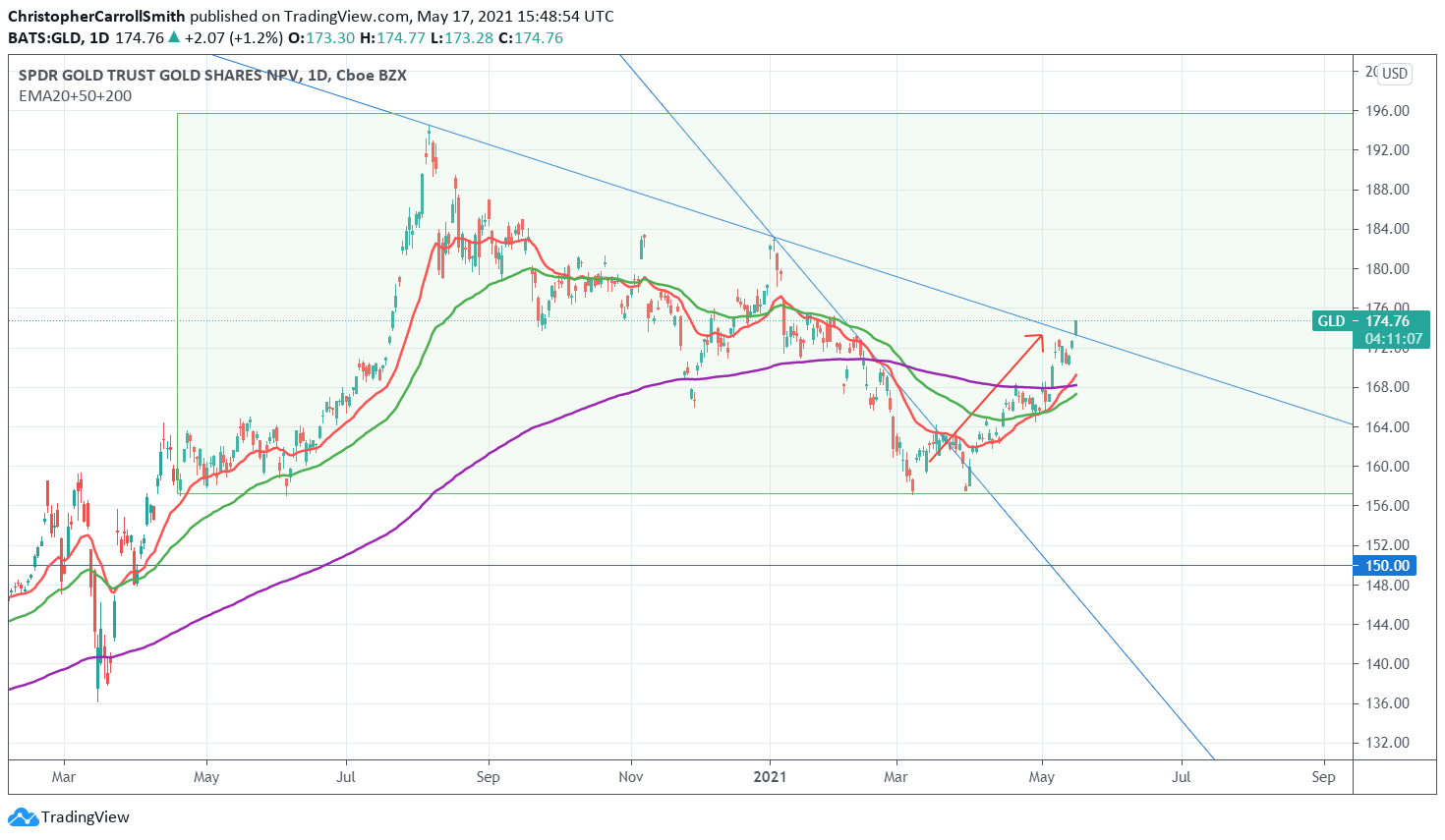This screenshot has width=1445, height=840.
Task: Click the 04:11:07 bar countdown timer
Action: tap(1393, 339)
